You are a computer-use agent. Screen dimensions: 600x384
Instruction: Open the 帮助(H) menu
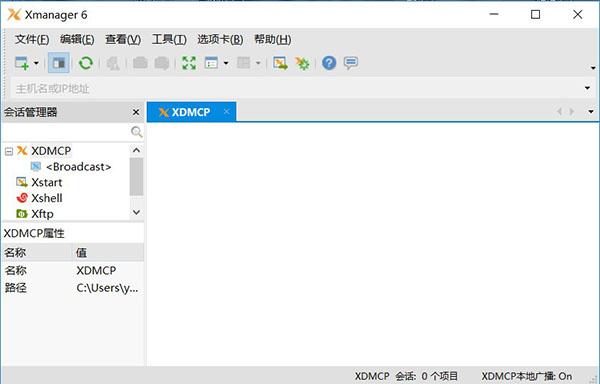pos(272,39)
